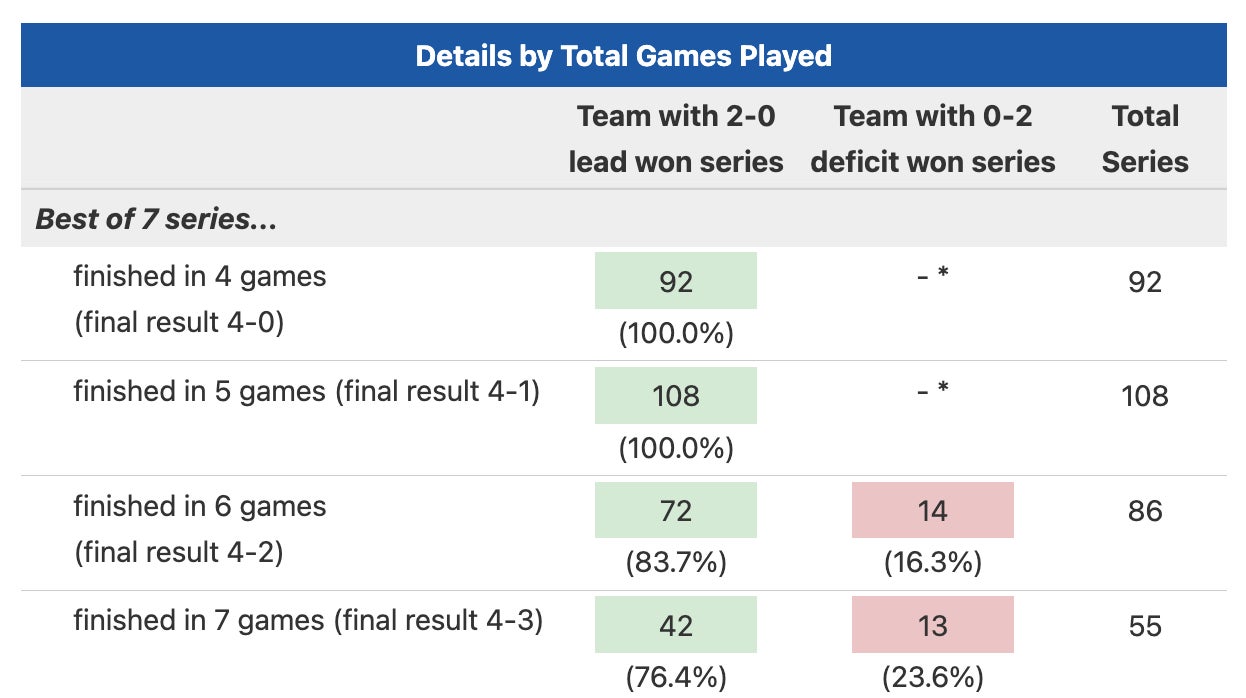
Task: Select the total series value 55
Action: pyautogui.click(x=1145, y=626)
